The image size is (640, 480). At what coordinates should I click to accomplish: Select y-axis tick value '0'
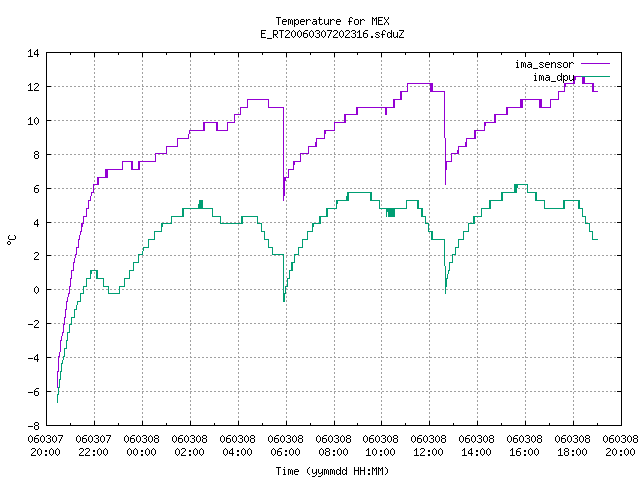[36, 290]
